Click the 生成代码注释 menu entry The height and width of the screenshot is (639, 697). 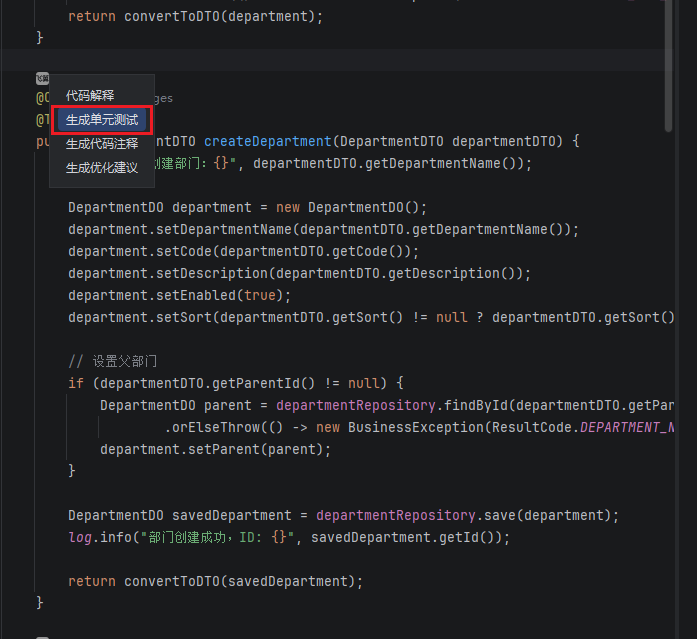pos(102,144)
